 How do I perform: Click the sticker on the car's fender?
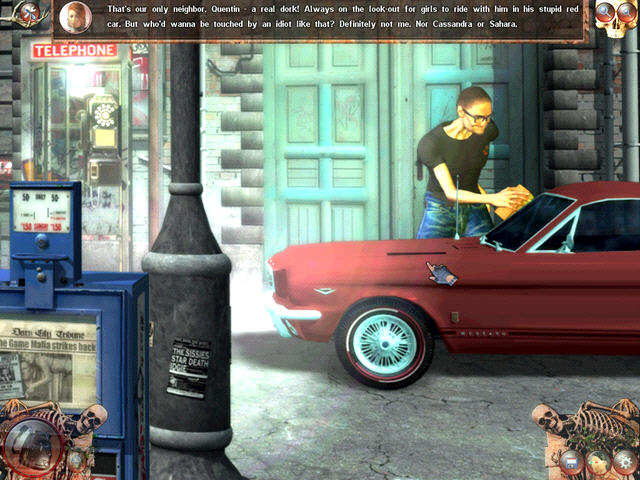point(441,272)
